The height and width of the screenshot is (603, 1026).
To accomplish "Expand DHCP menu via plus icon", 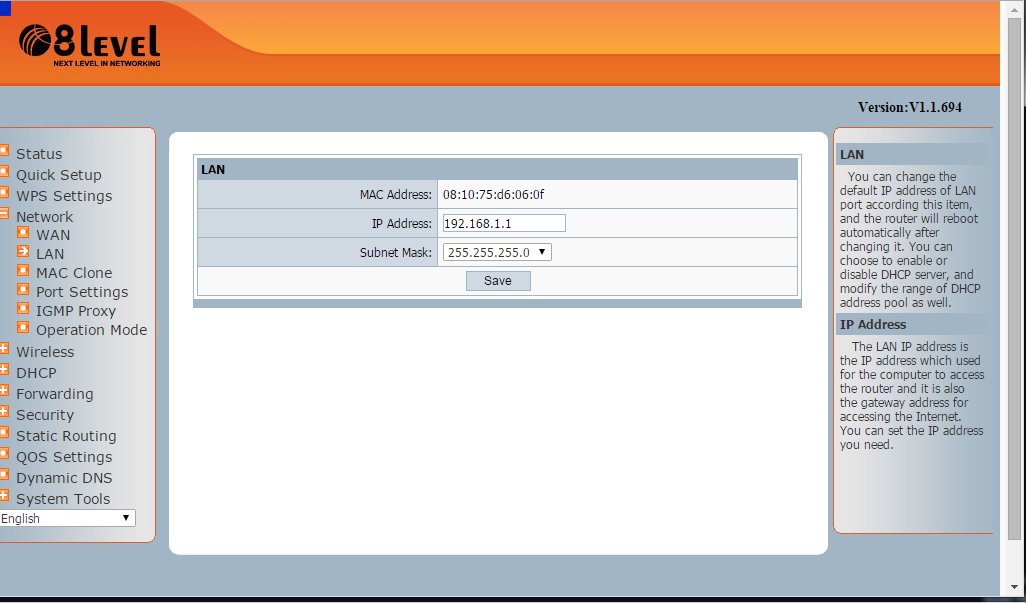I will tap(4, 370).
